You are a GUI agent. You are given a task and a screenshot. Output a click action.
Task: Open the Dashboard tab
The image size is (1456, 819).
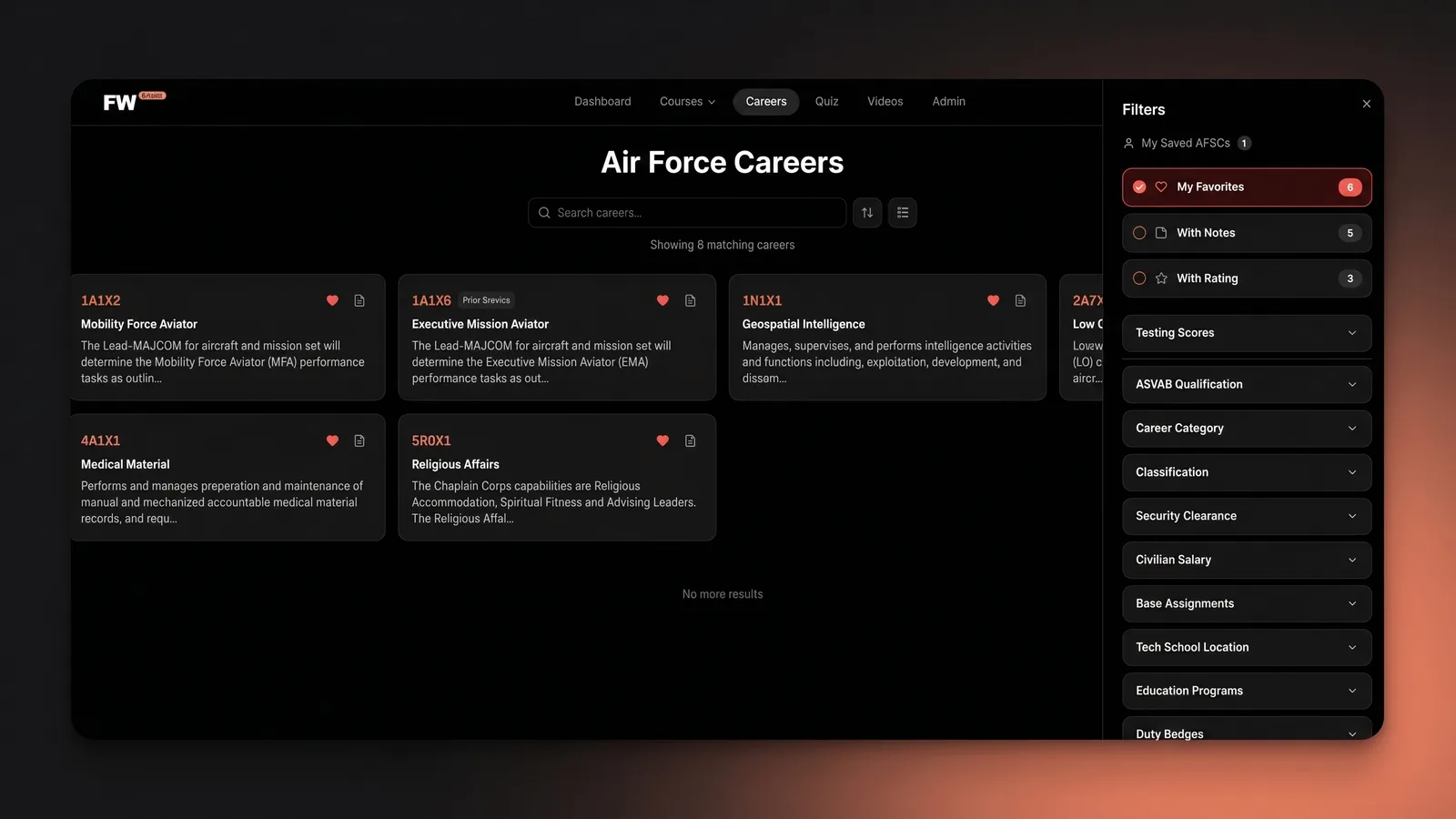pos(602,101)
